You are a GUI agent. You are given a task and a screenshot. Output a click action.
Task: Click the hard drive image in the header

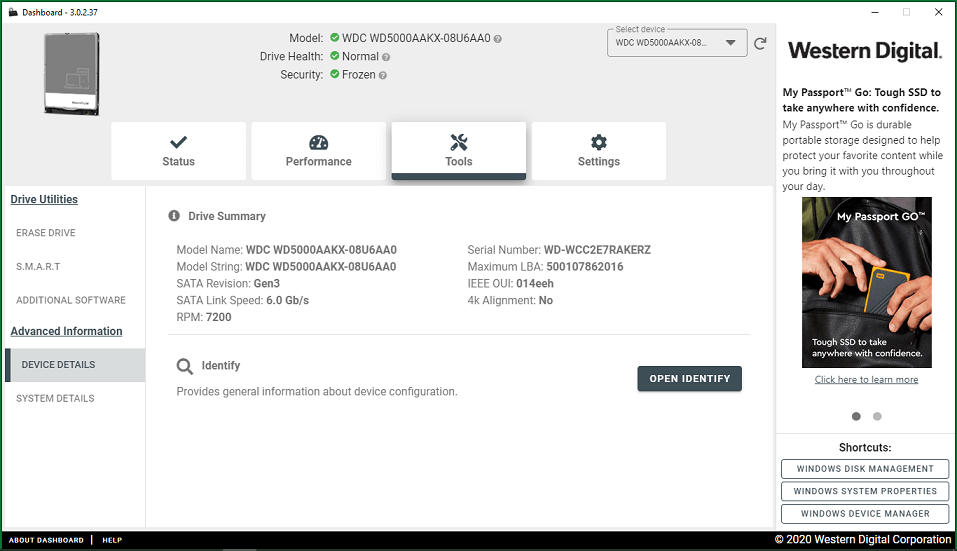(71, 74)
